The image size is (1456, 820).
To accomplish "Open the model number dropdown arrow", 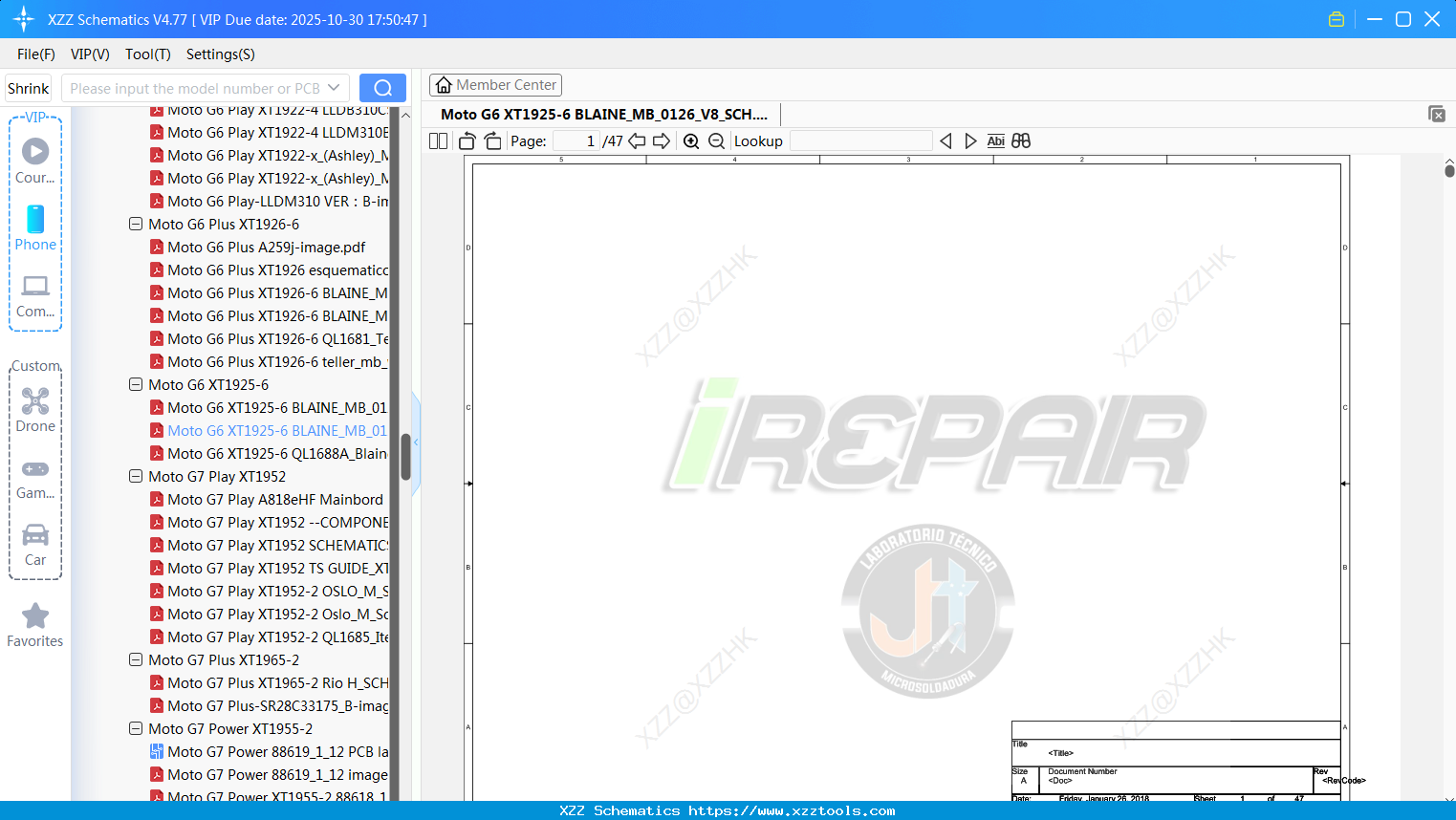I will [x=334, y=88].
